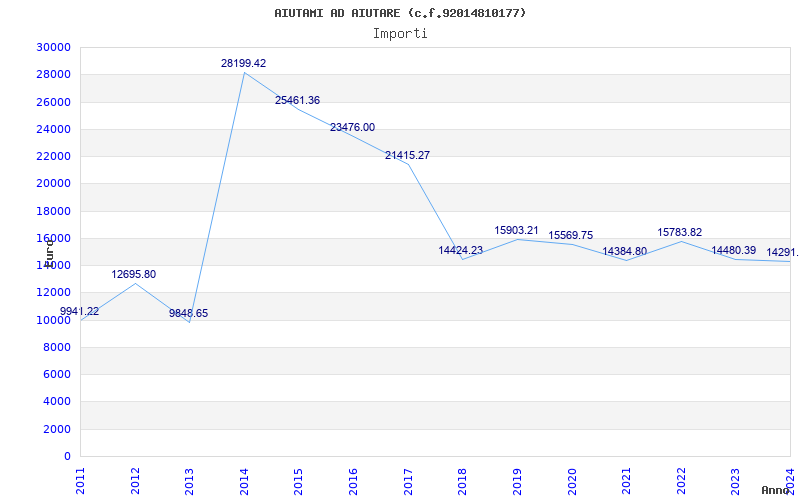The image size is (800, 500).
Task: Click the data label 14384.80
Action: [x=624, y=252]
